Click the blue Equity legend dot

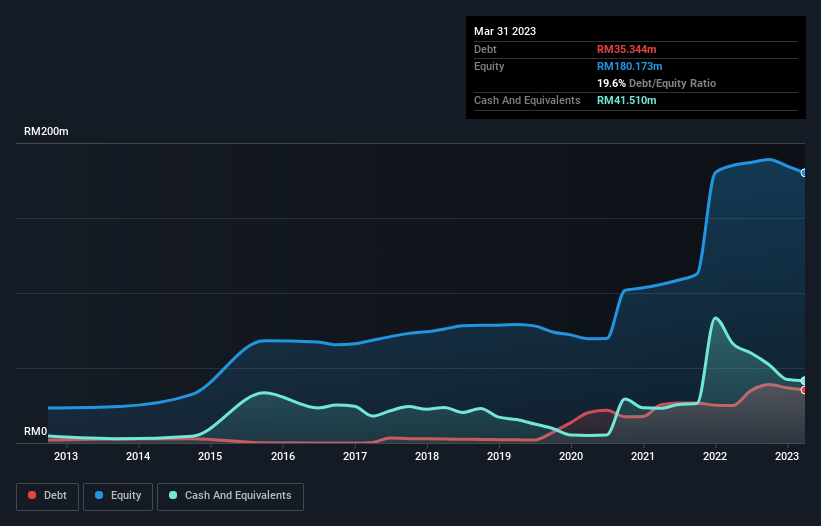[99, 495]
